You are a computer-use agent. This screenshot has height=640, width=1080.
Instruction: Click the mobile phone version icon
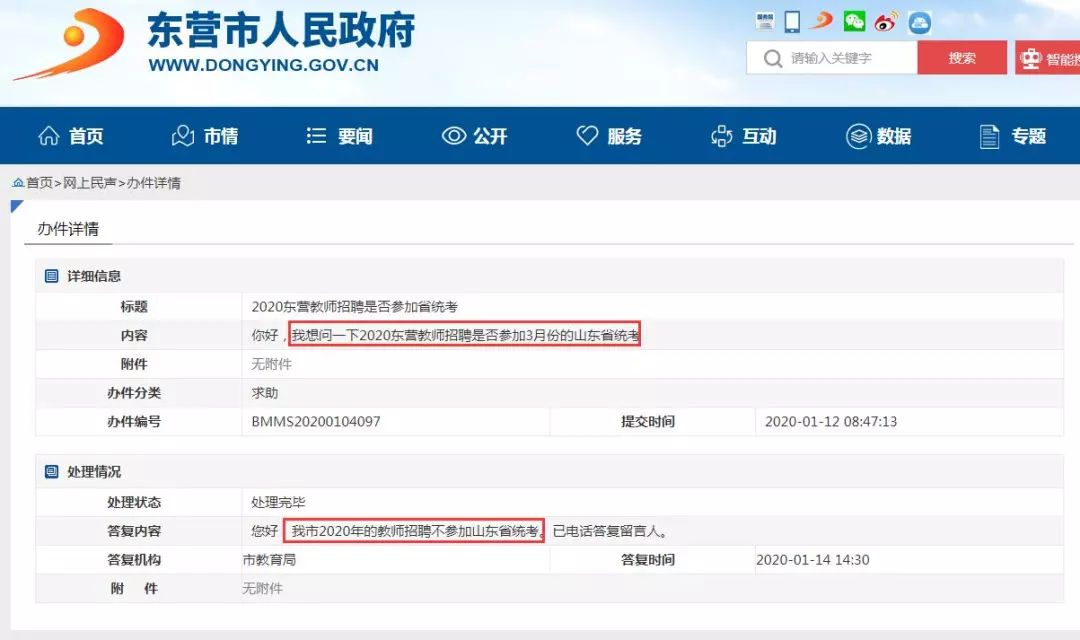point(792,21)
